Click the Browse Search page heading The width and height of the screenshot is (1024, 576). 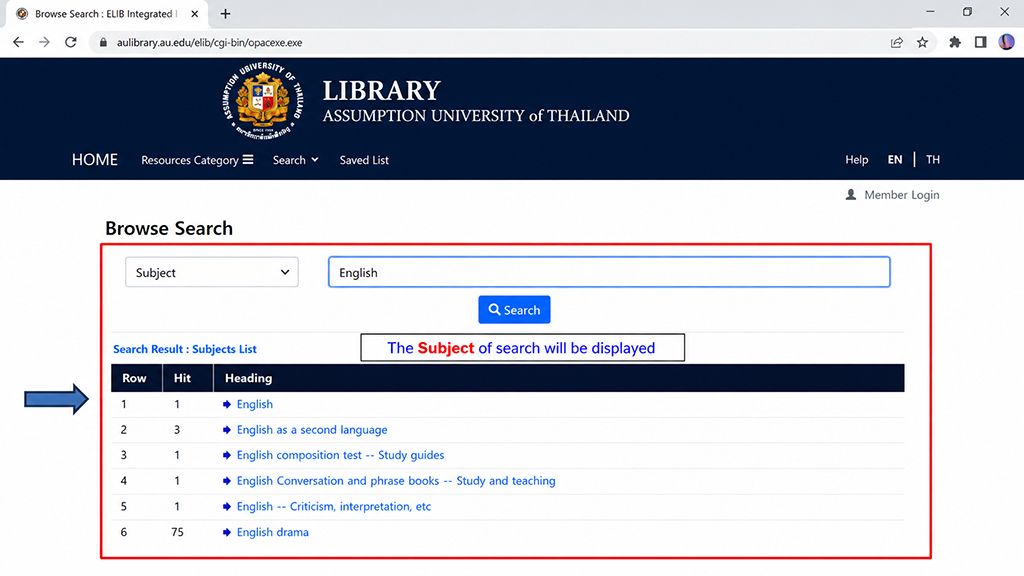tap(168, 228)
